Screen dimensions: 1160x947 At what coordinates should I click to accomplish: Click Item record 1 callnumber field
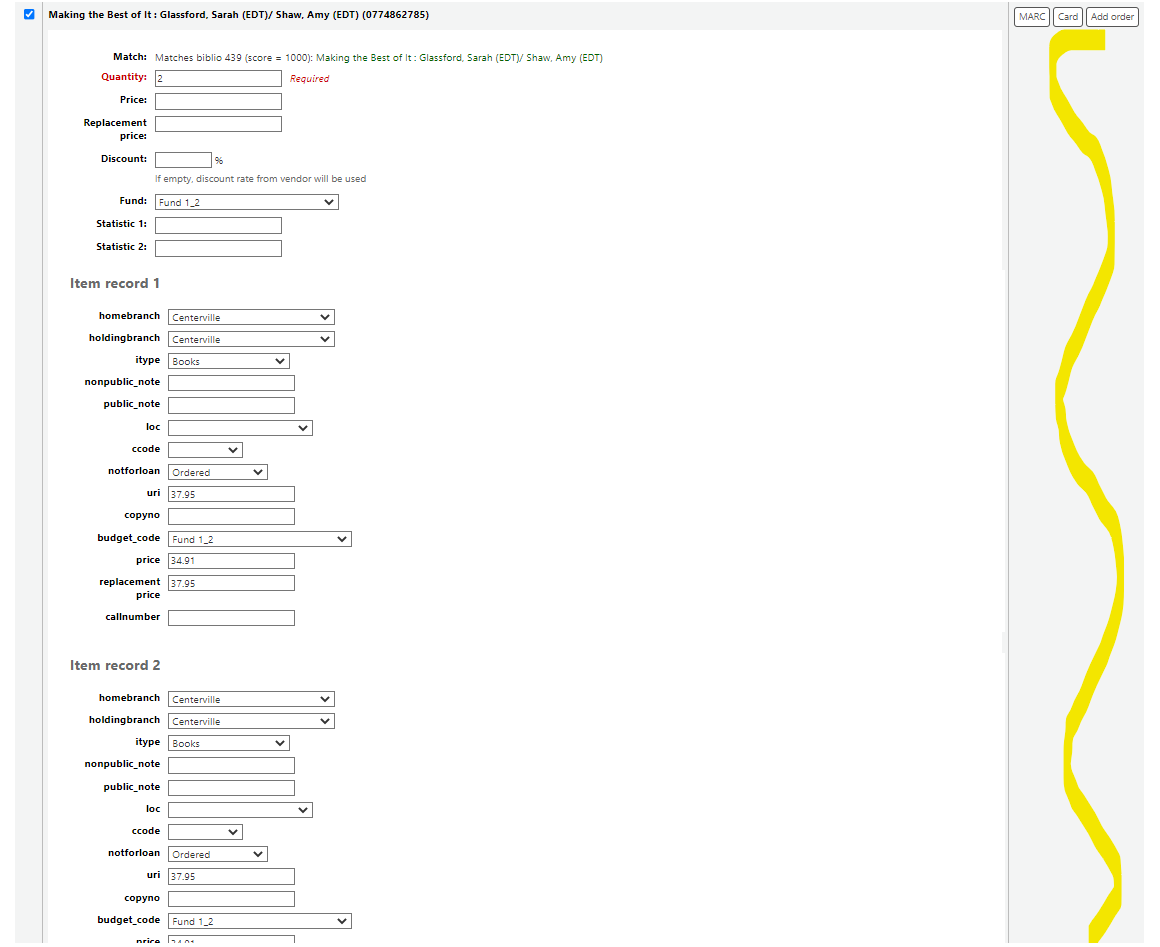231,618
